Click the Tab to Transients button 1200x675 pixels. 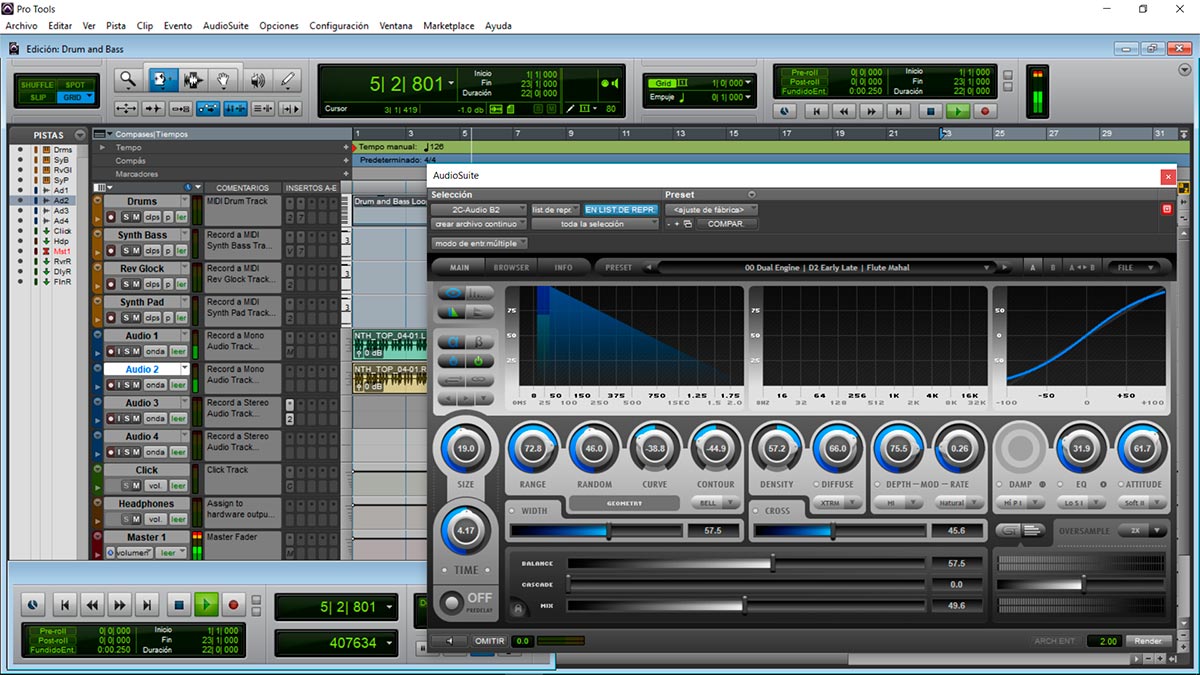point(152,108)
